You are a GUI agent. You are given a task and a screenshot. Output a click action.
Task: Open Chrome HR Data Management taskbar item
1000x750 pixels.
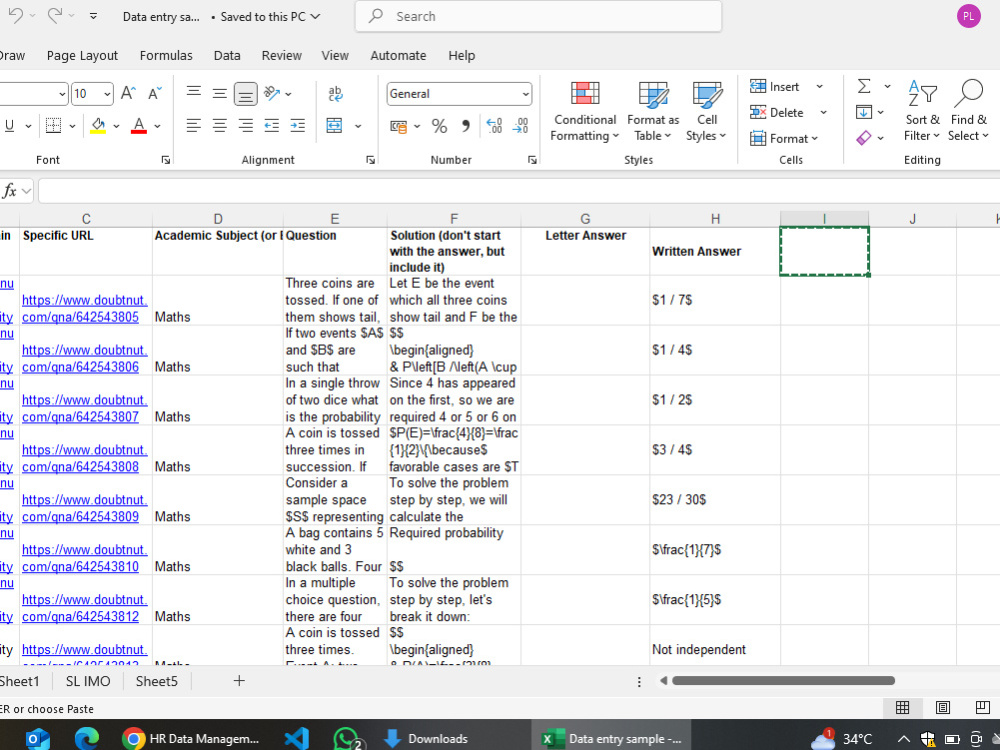[190, 739]
